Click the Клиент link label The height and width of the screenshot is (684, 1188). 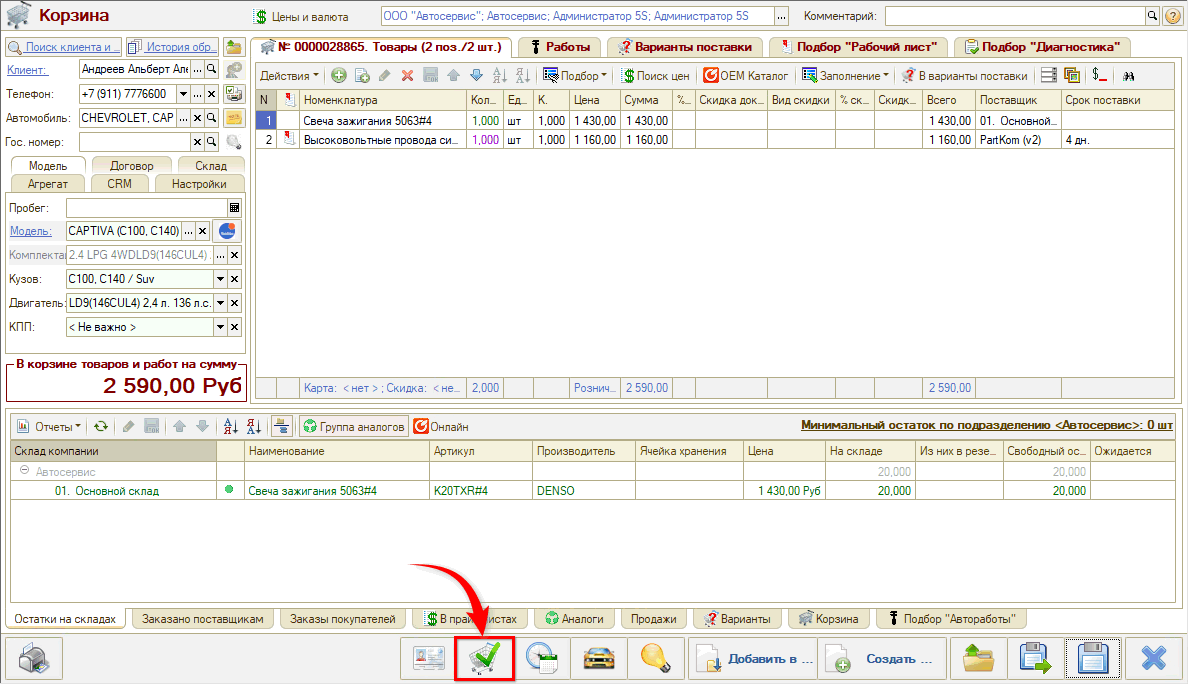click(26, 70)
